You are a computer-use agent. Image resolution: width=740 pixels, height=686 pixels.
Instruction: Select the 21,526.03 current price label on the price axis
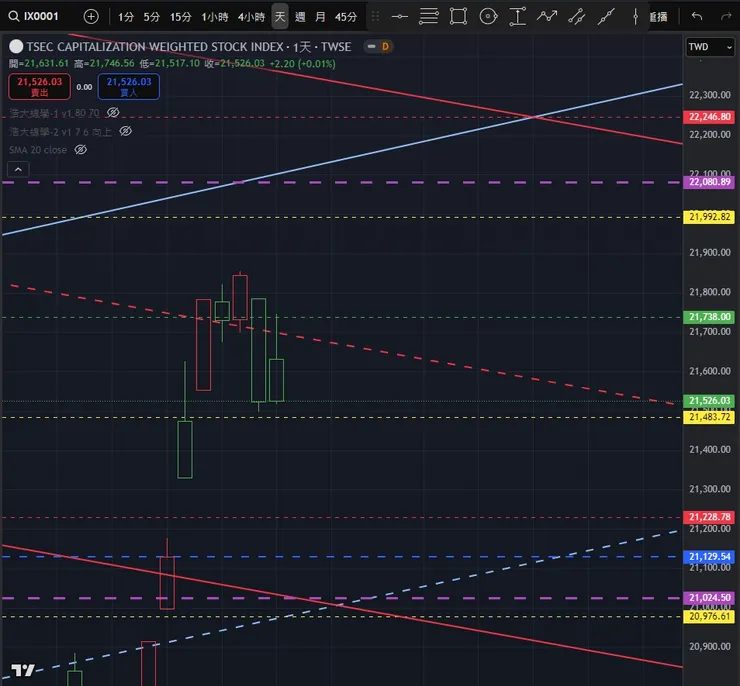tap(709, 401)
